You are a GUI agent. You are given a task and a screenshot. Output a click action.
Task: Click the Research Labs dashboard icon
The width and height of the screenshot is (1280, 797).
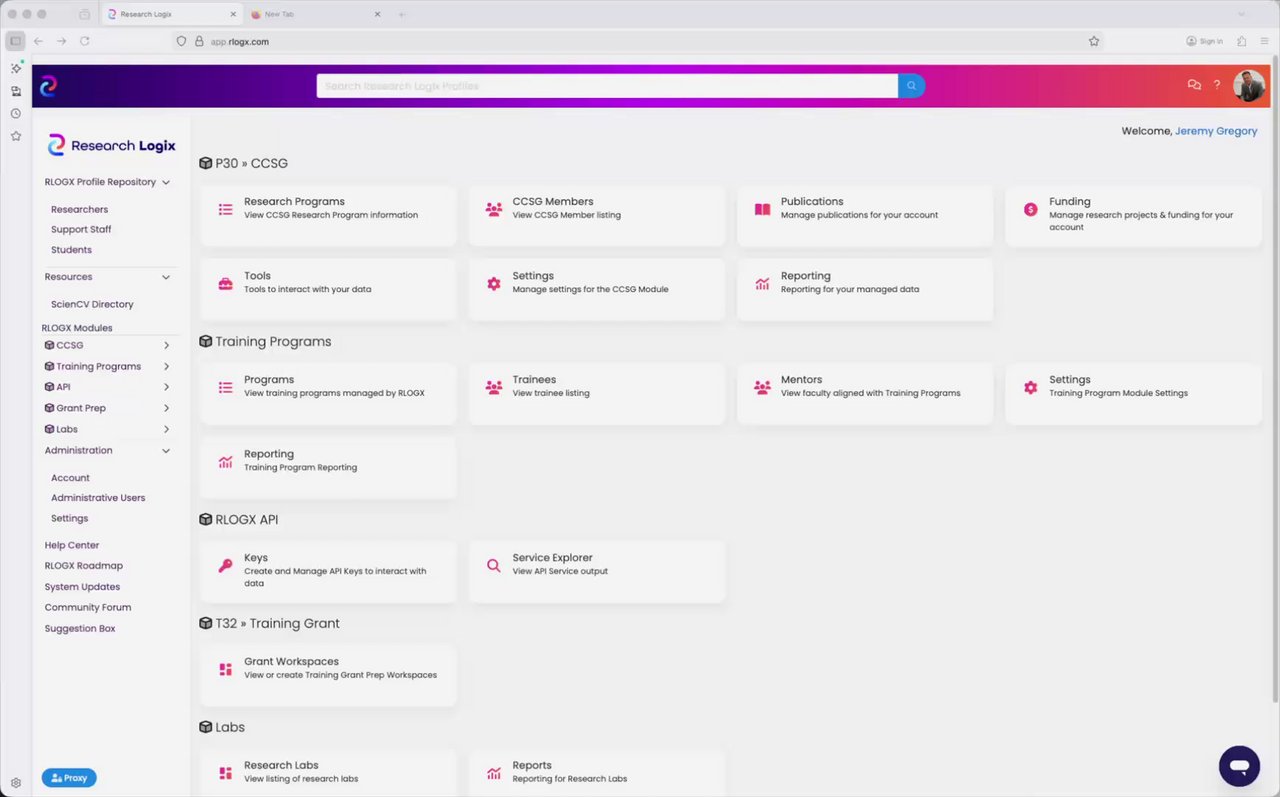tap(226, 774)
